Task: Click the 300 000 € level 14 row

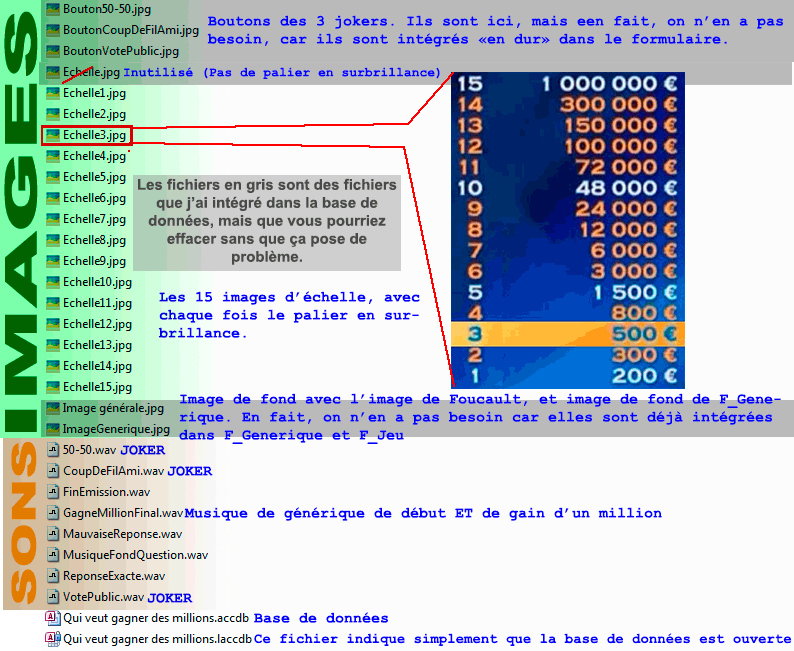Action: click(568, 105)
